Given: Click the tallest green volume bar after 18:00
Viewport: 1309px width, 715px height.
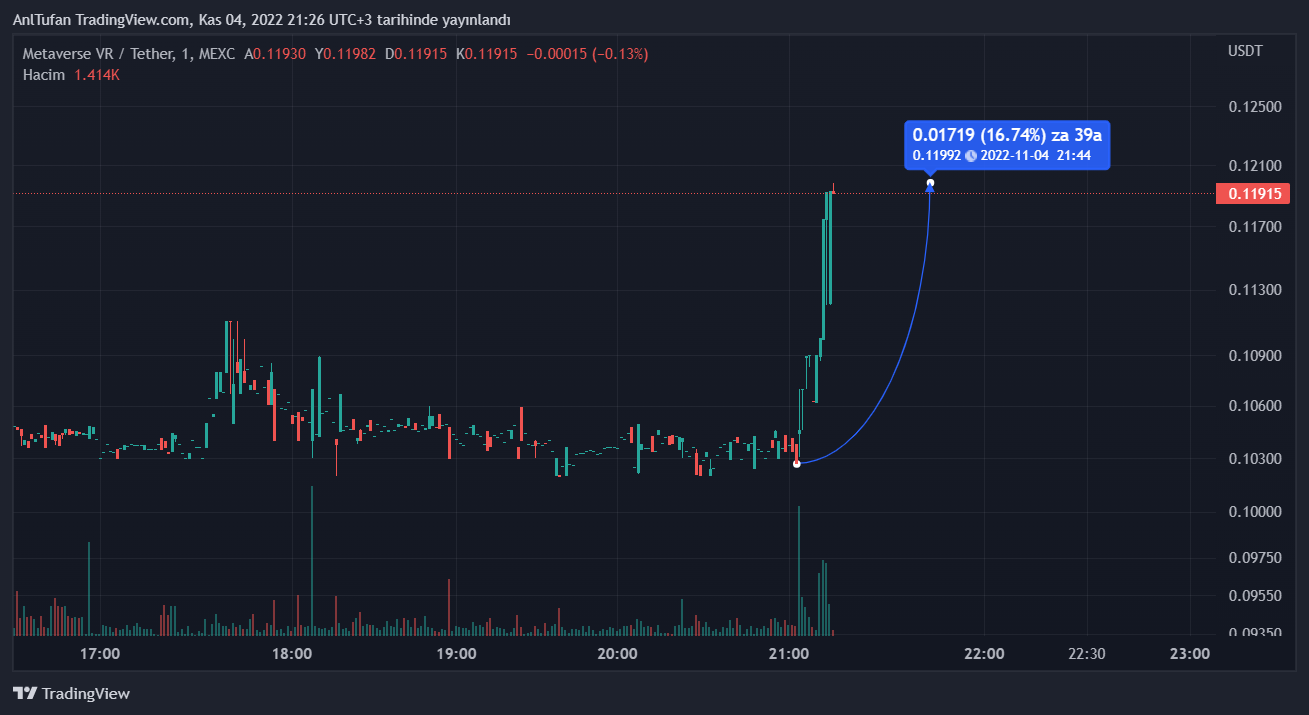Looking at the screenshot, I should click(x=312, y=560).
